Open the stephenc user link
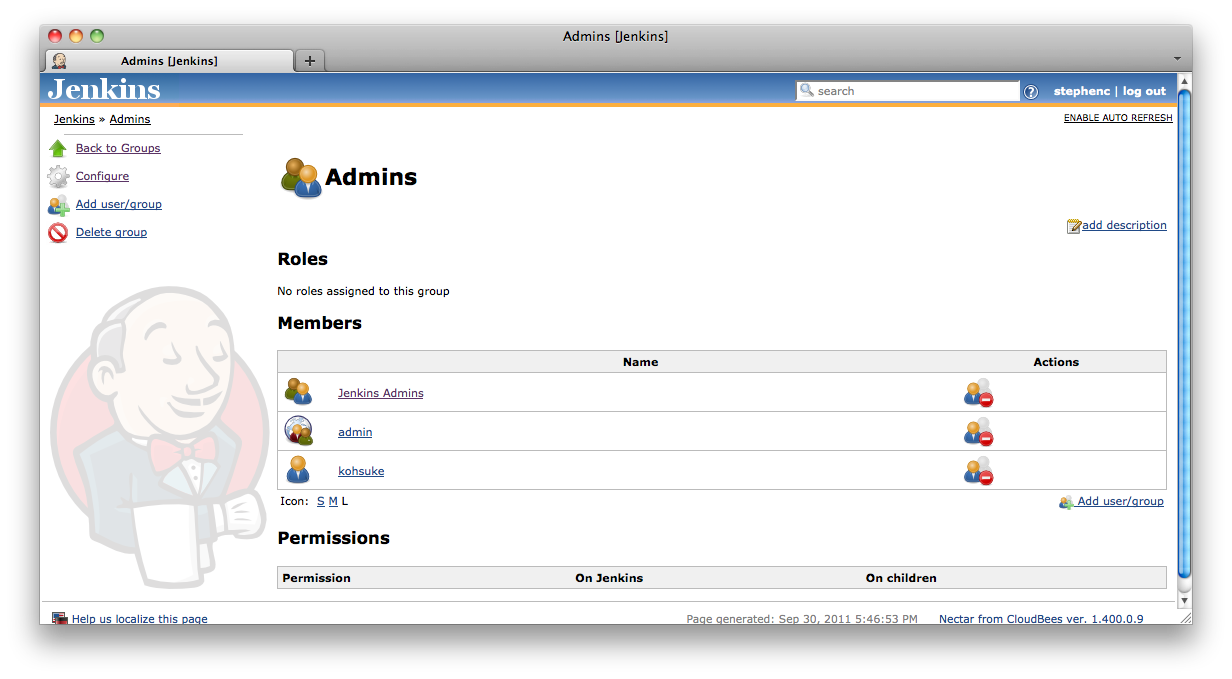Image resolution: width=1232 pixels, height=679 pixels. click(x=1082, y=91)
